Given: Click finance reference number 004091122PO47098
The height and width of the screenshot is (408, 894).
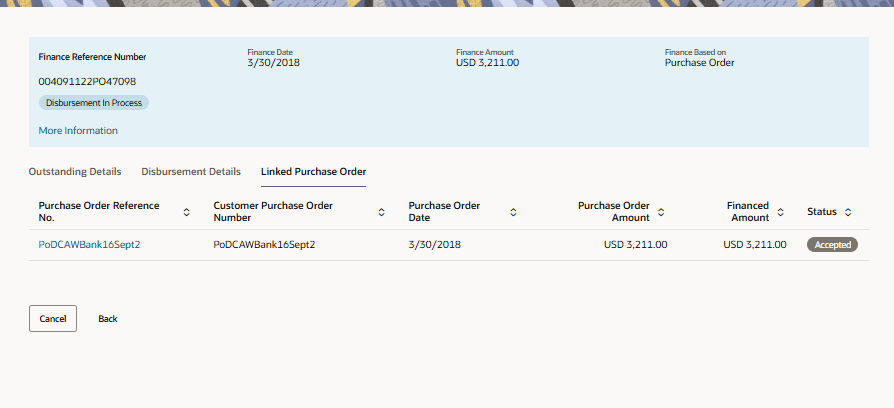Looking at the screenshot, I should 87,81.
